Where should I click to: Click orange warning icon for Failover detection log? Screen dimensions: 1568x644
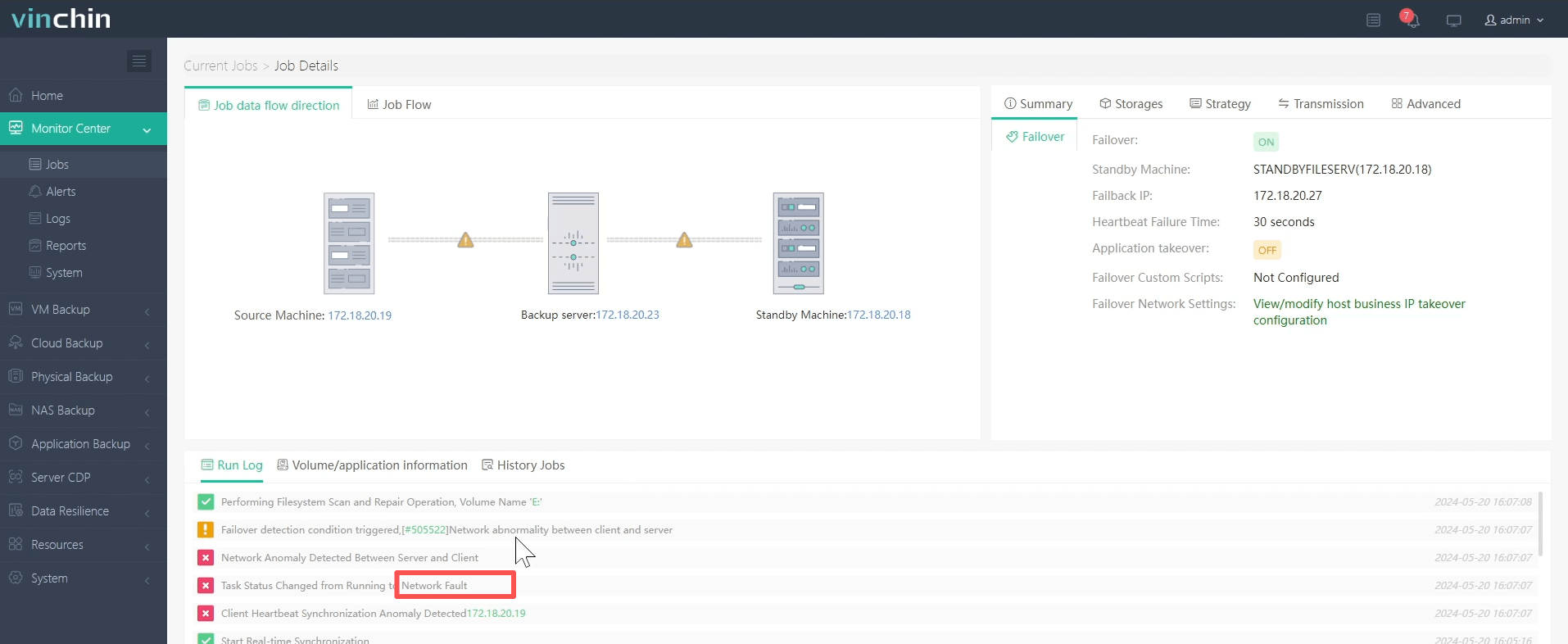tap(206, 530)
